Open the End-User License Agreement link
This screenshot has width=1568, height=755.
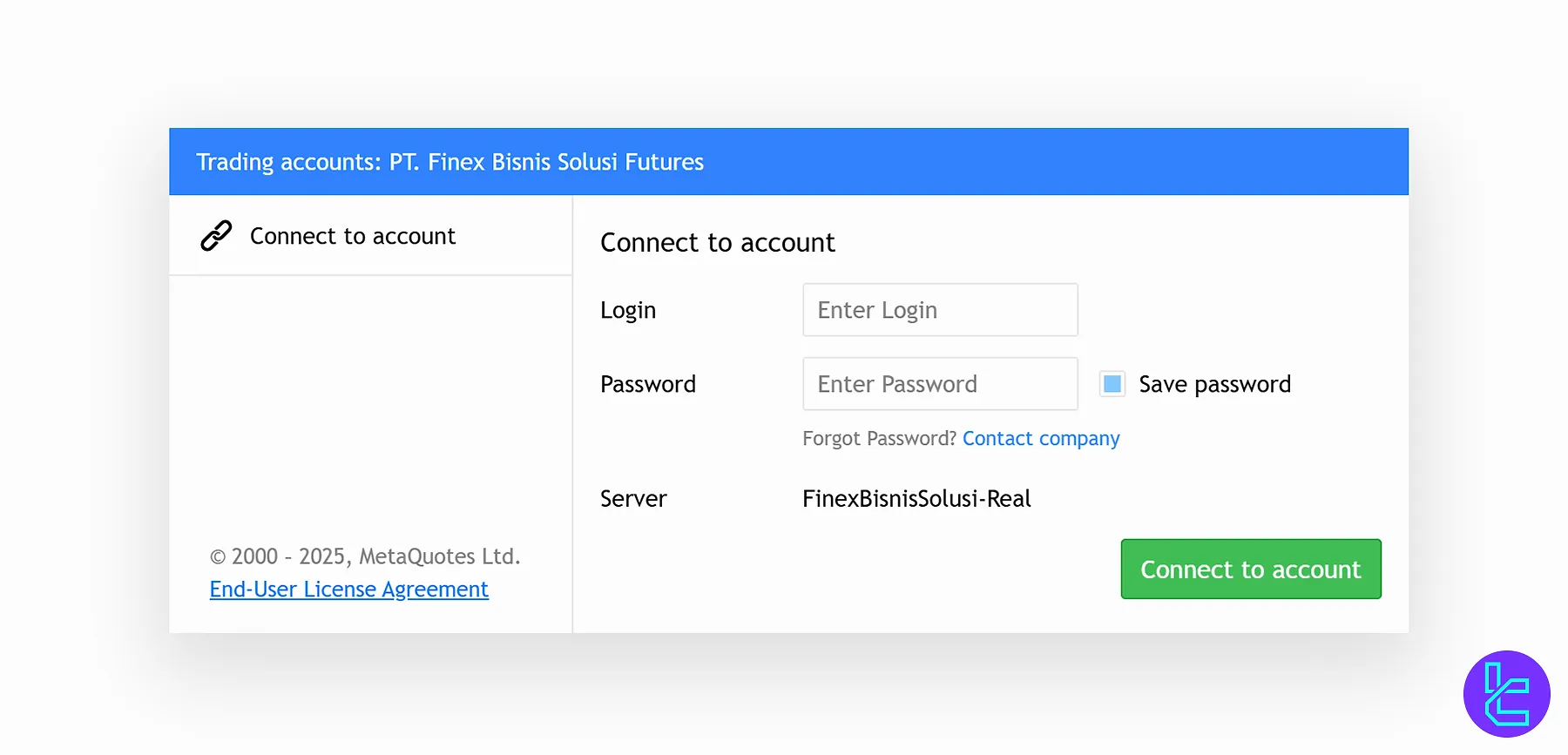pyautogui.click(x=348, y=590)
